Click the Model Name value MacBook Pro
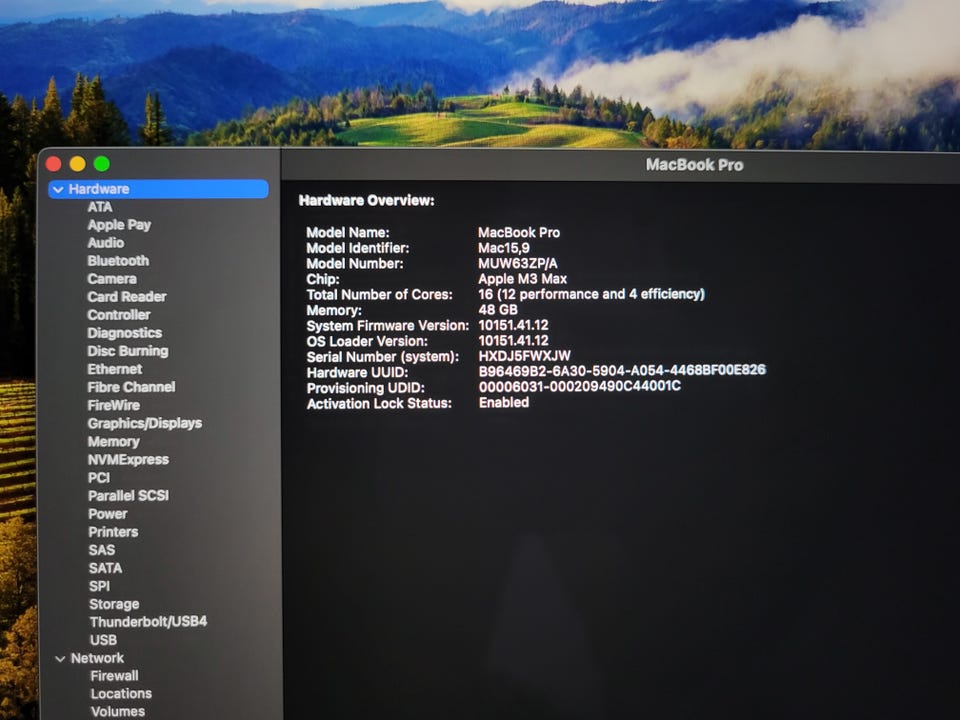960x720 pixels. pyautogui.click(x=519, y=233)
